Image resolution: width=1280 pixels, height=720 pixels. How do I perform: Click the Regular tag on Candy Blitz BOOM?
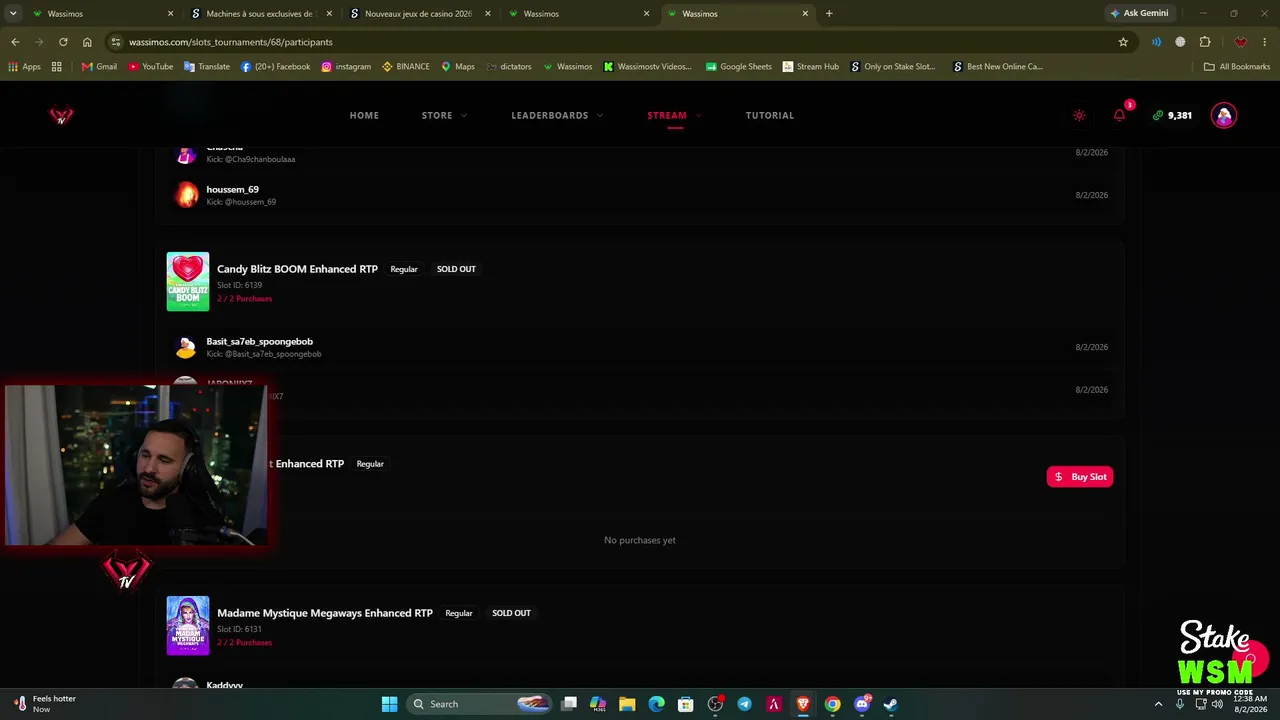[404, 269]
